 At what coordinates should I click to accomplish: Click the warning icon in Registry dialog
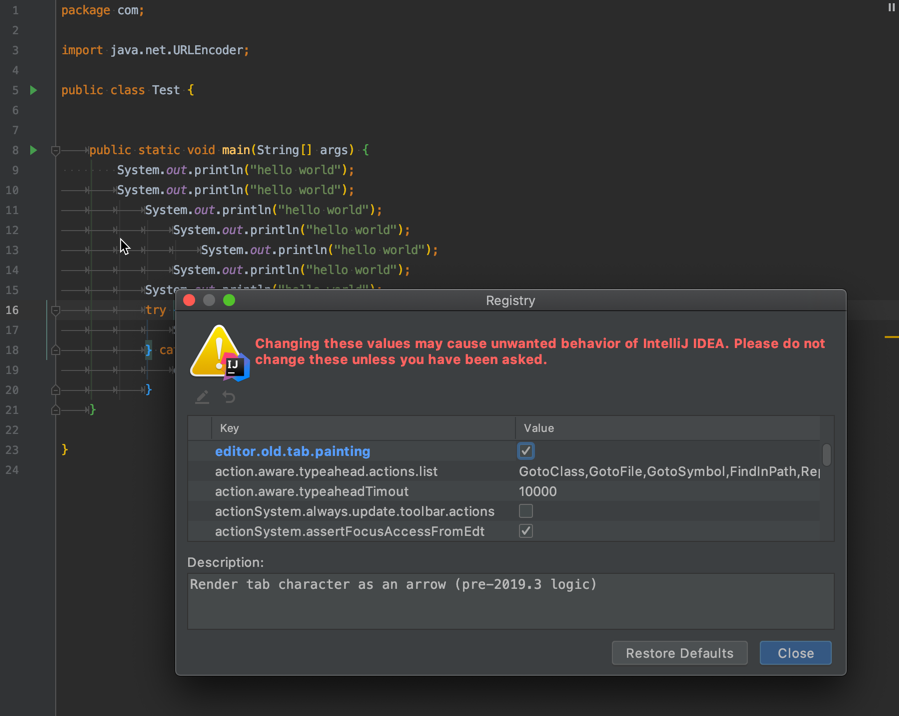coord(220,353)
